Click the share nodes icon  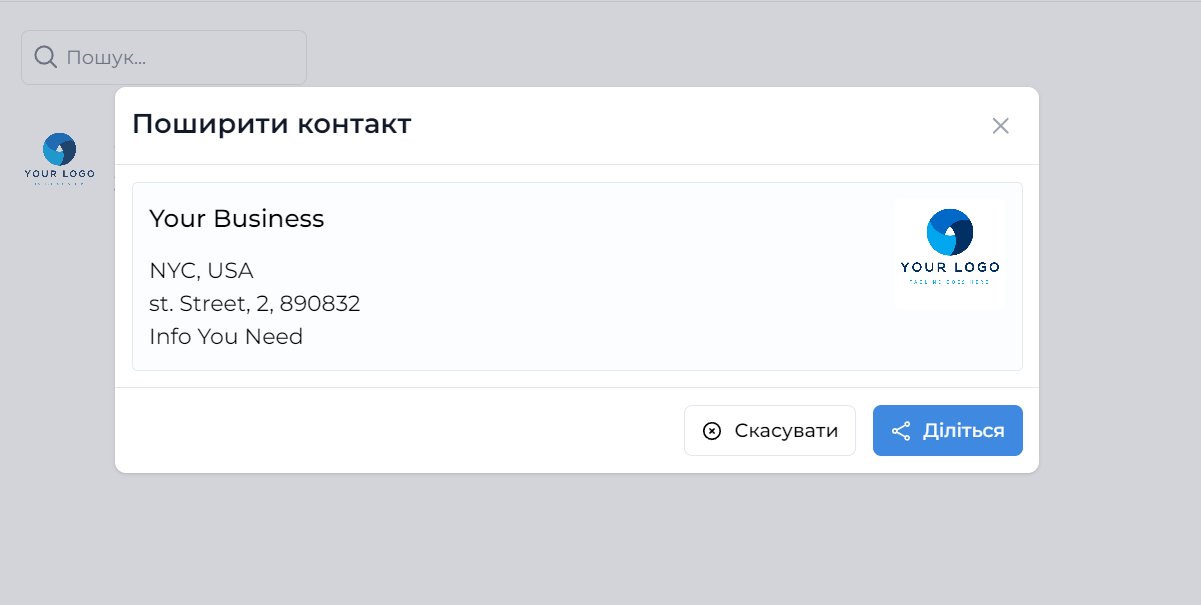pos(901,431)
